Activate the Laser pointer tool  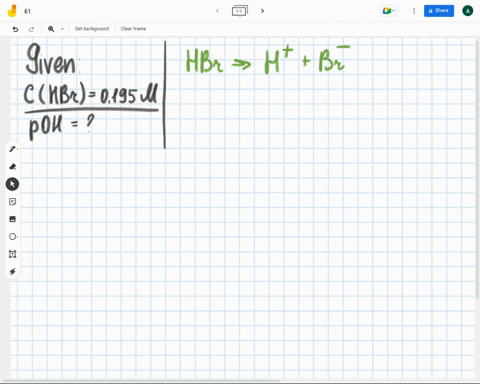tap(13, 272)
